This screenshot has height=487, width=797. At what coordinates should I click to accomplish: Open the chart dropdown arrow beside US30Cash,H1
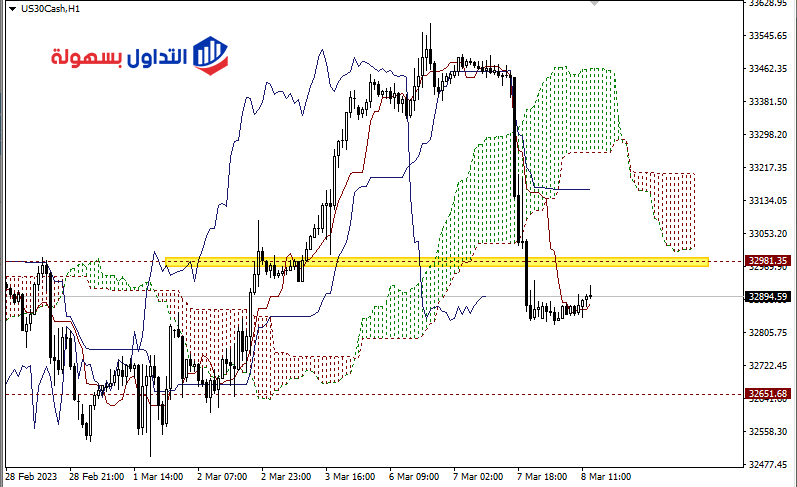point(12,9)
